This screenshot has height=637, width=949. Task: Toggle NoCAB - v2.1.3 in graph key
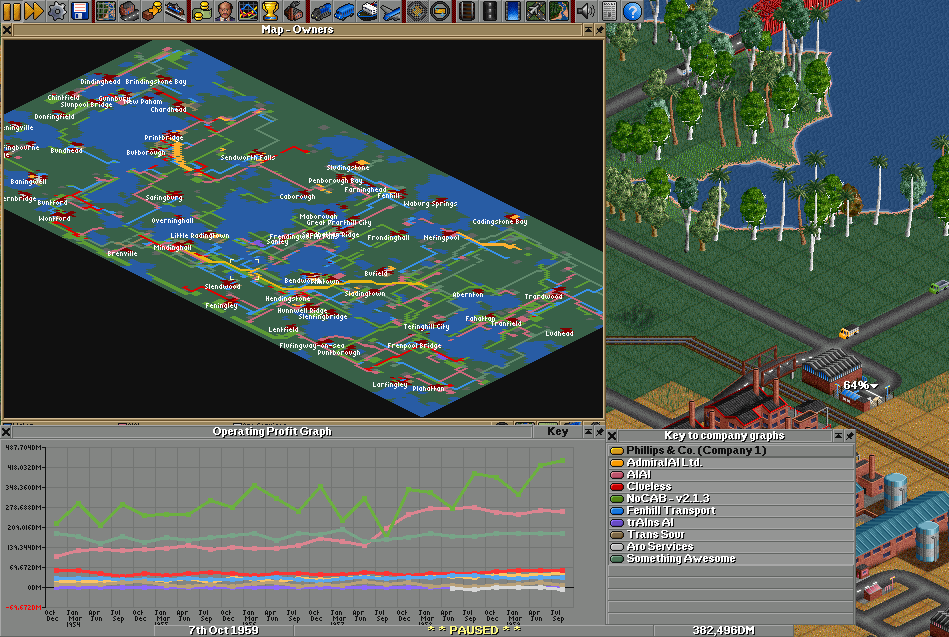[x=731, y=498]
